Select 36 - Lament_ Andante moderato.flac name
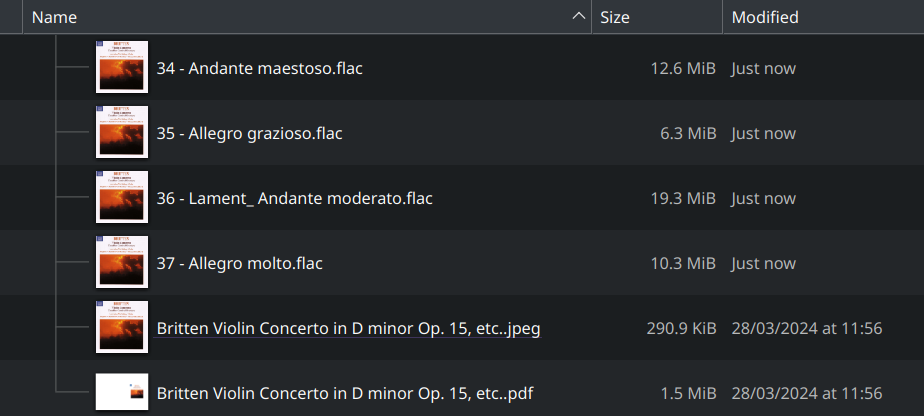924x416 pixels. 294,199
